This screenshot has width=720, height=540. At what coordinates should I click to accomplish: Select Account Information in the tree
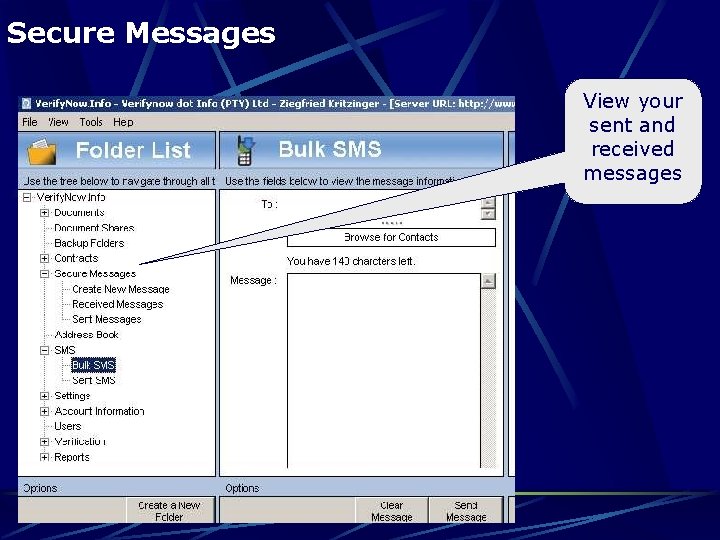[99, 411]
